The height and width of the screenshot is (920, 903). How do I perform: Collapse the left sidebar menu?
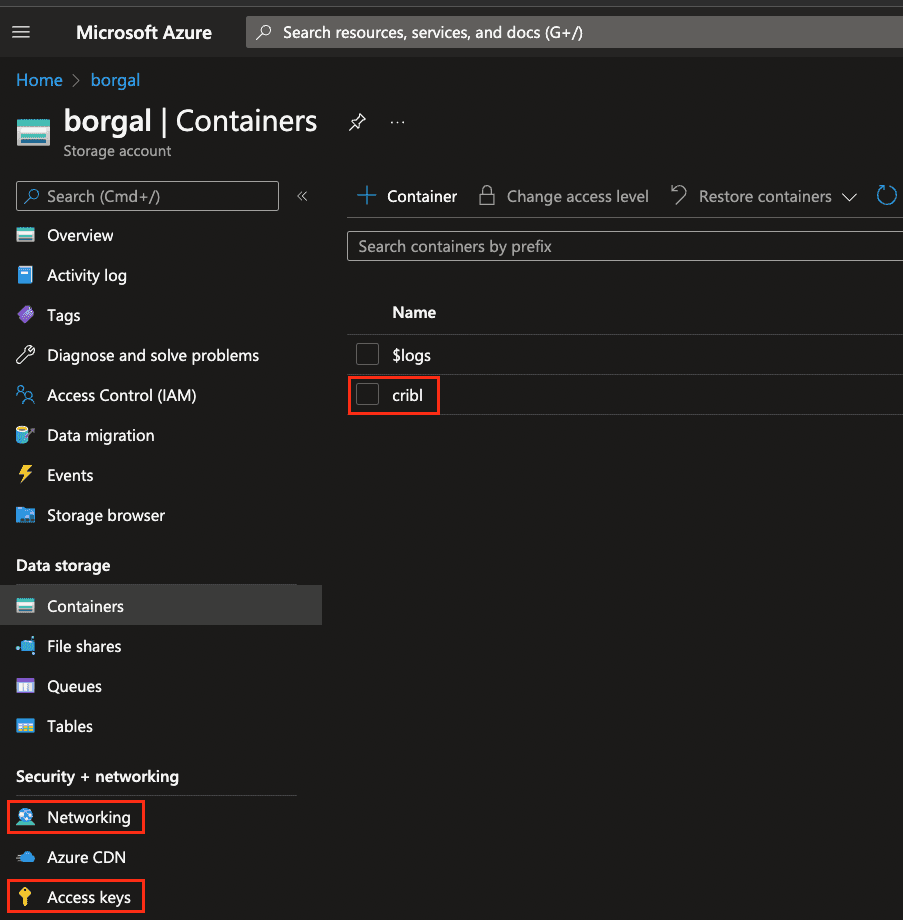(x=302, y=196)
